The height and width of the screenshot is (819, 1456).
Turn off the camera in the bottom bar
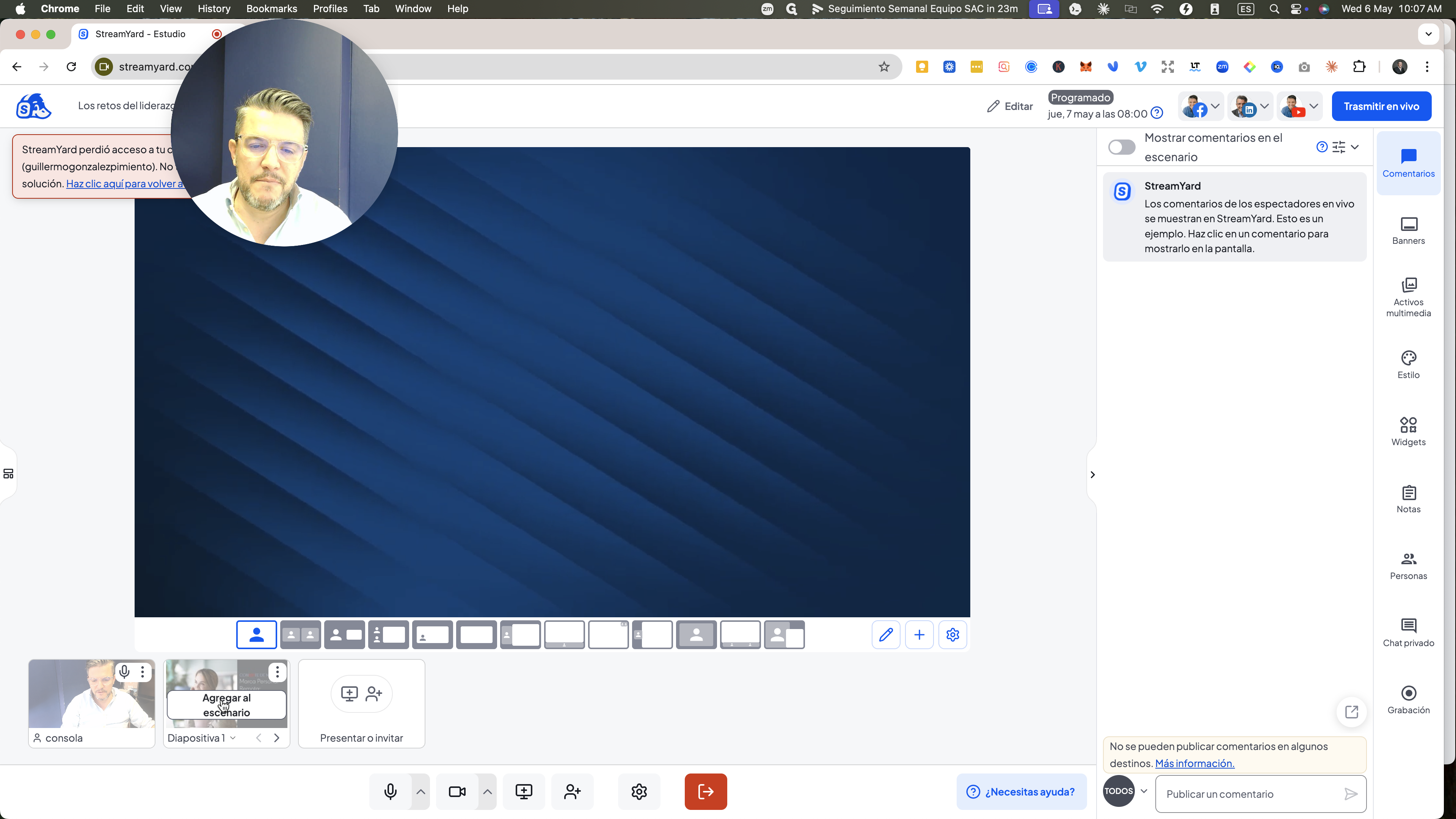[x=457, y=791]
